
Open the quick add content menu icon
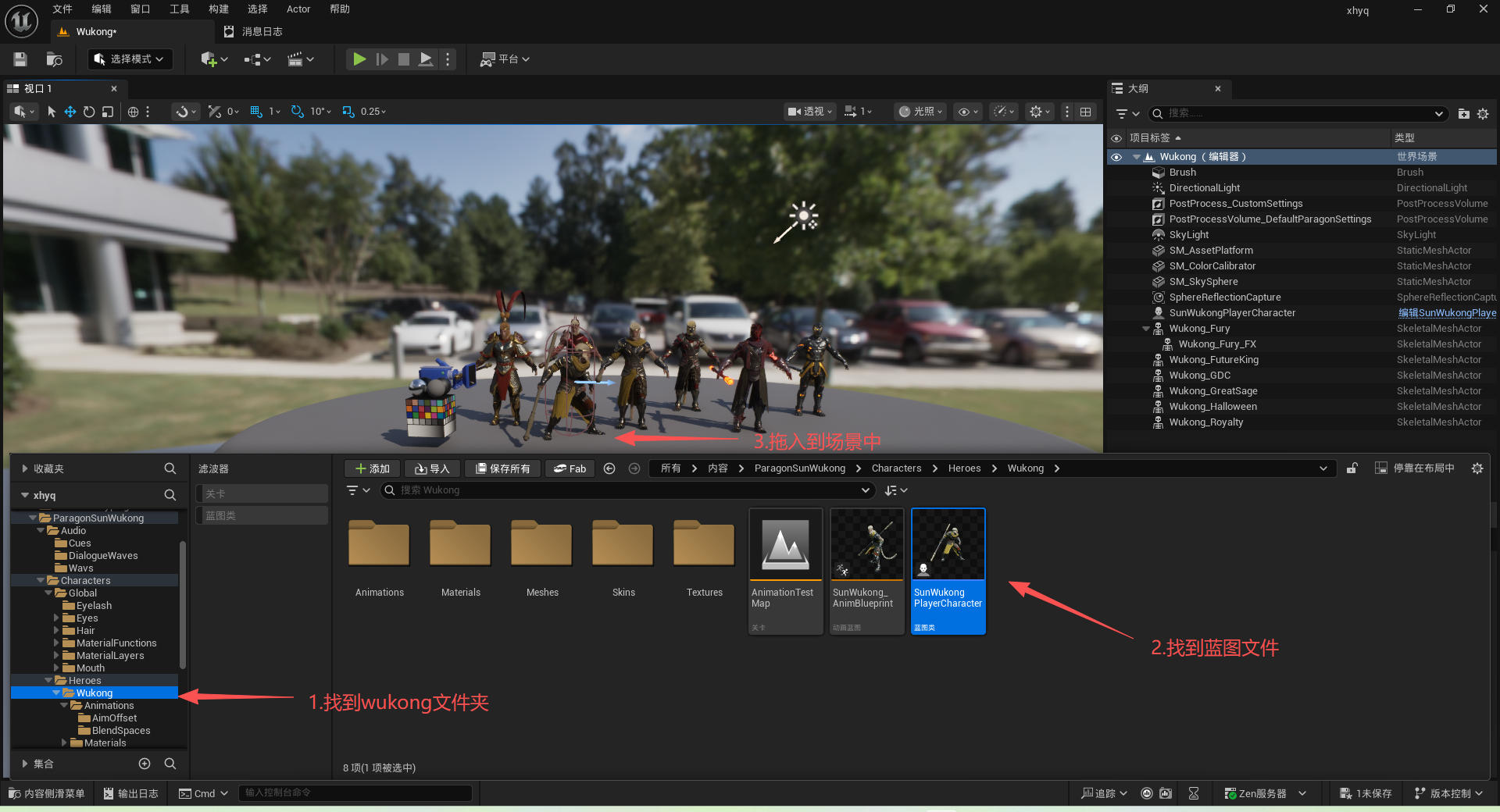click(213, 59)
